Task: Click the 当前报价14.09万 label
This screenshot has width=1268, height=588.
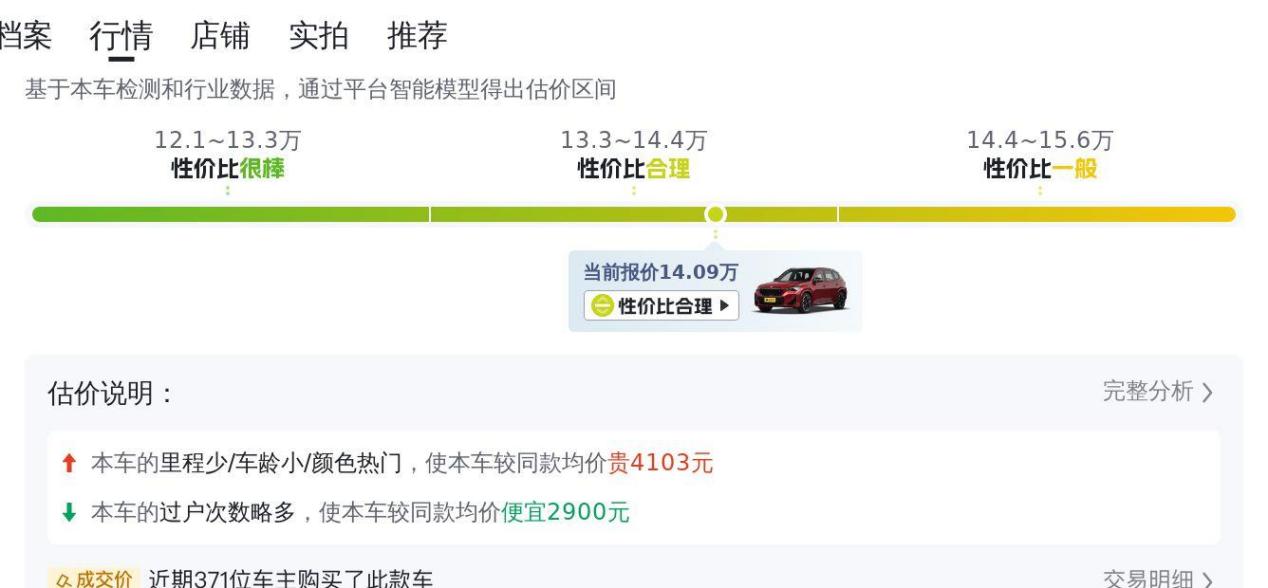Action: (661, 272)
